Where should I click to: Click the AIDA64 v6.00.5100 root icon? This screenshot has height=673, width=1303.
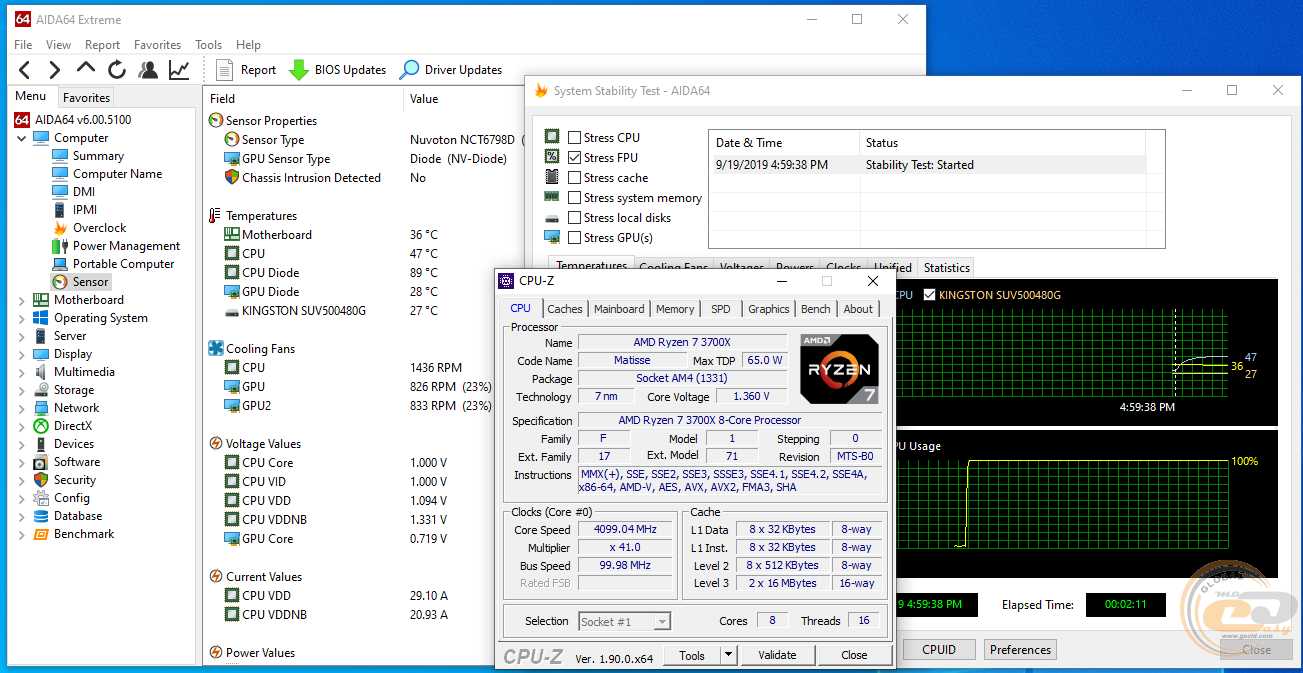[x=22, y=120]
